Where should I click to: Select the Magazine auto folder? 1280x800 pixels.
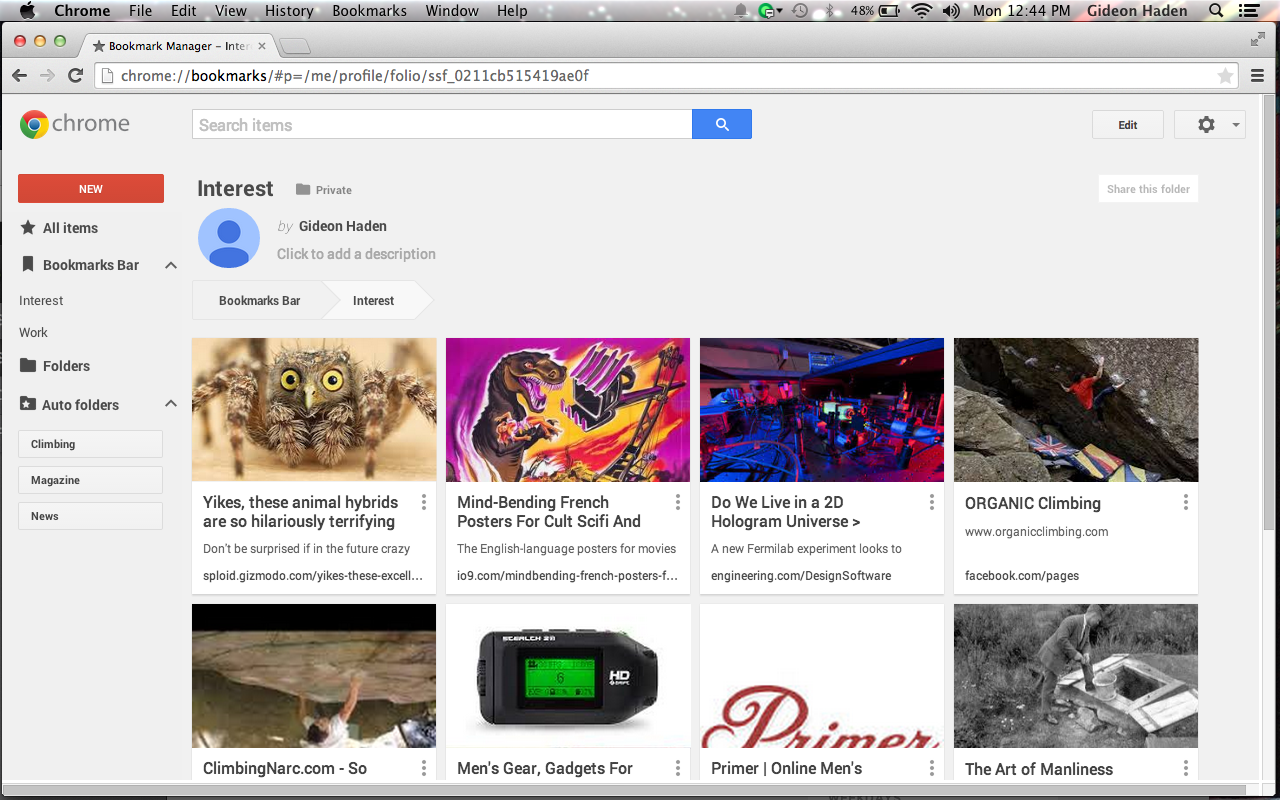tap(90, 480)
